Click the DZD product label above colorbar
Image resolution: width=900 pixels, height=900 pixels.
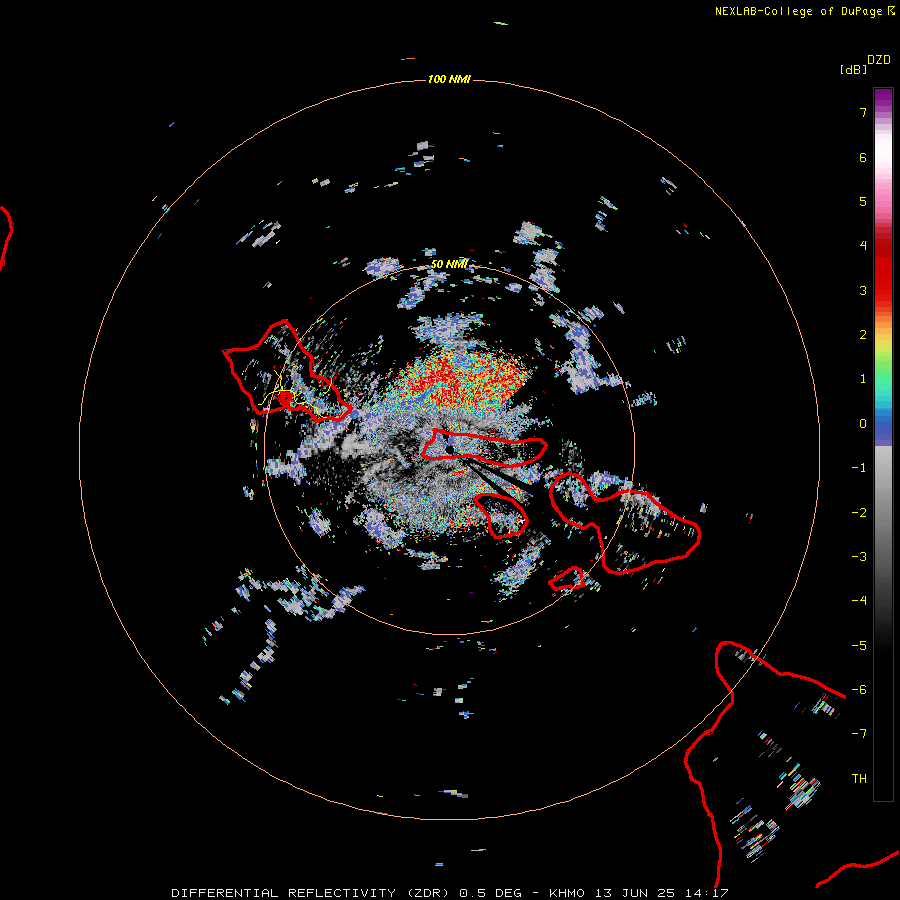tap(879, 60)
